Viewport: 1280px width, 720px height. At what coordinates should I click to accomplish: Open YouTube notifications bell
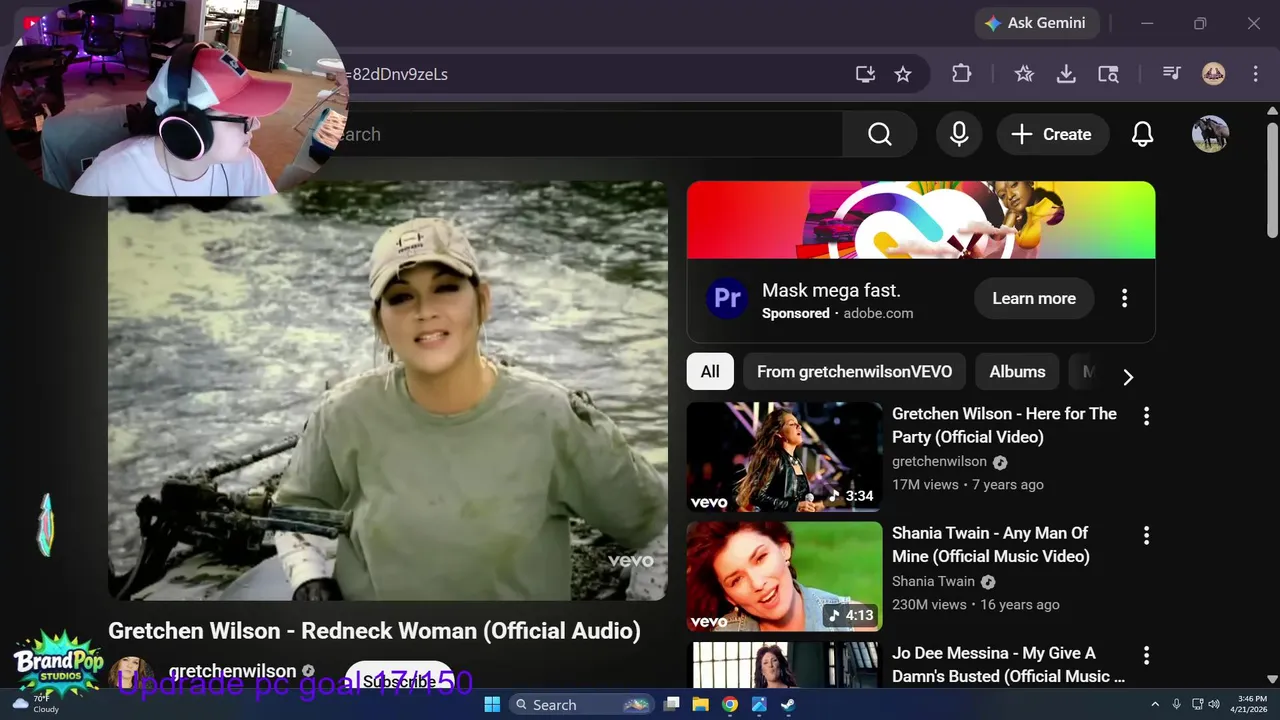1142,134
